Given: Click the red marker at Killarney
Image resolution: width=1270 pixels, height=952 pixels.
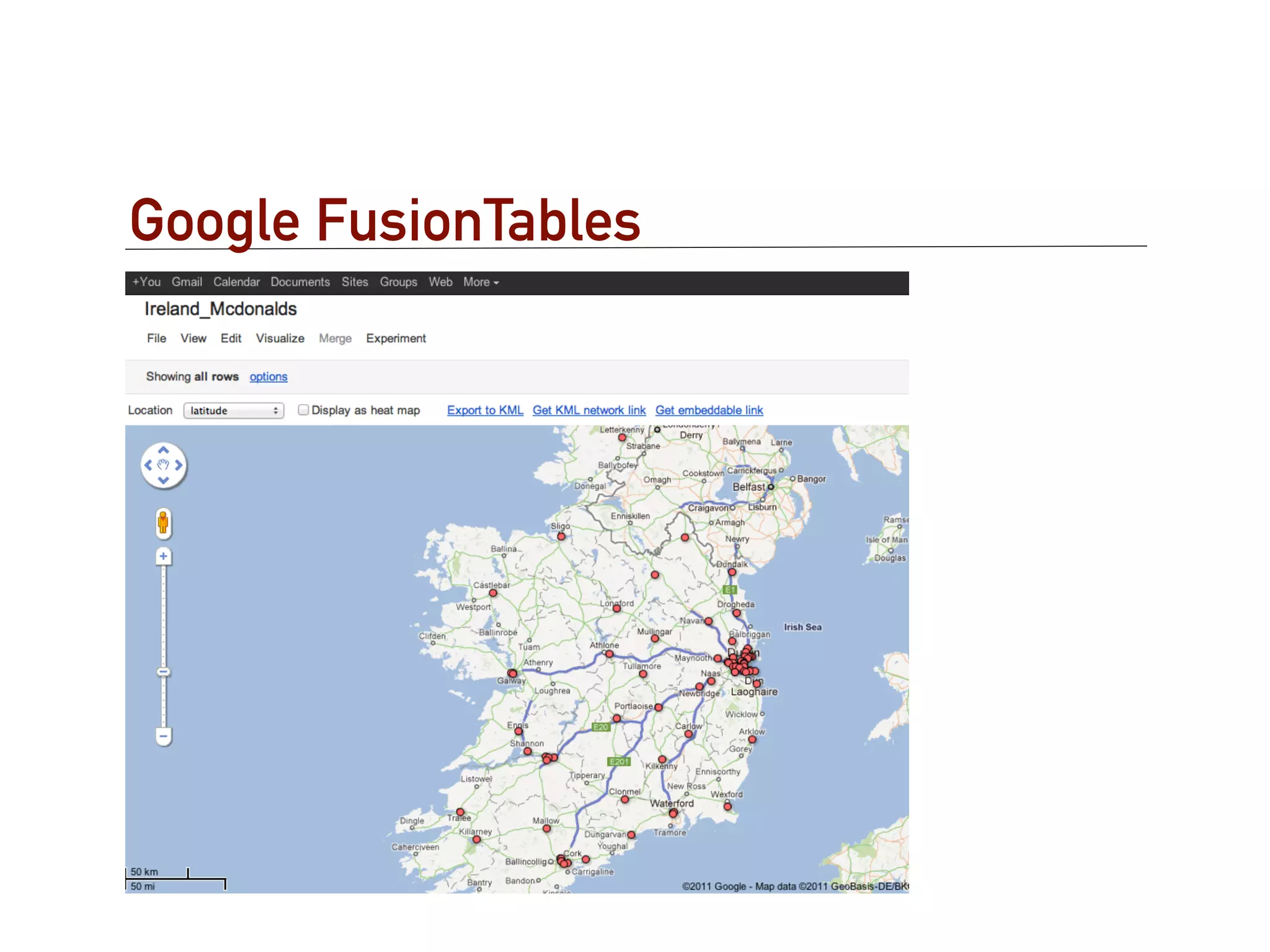Looking at the screenshot, I should point(476,840).
